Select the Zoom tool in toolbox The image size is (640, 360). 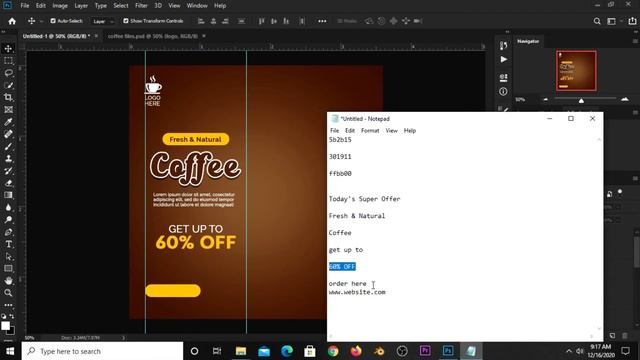(8, 293)
